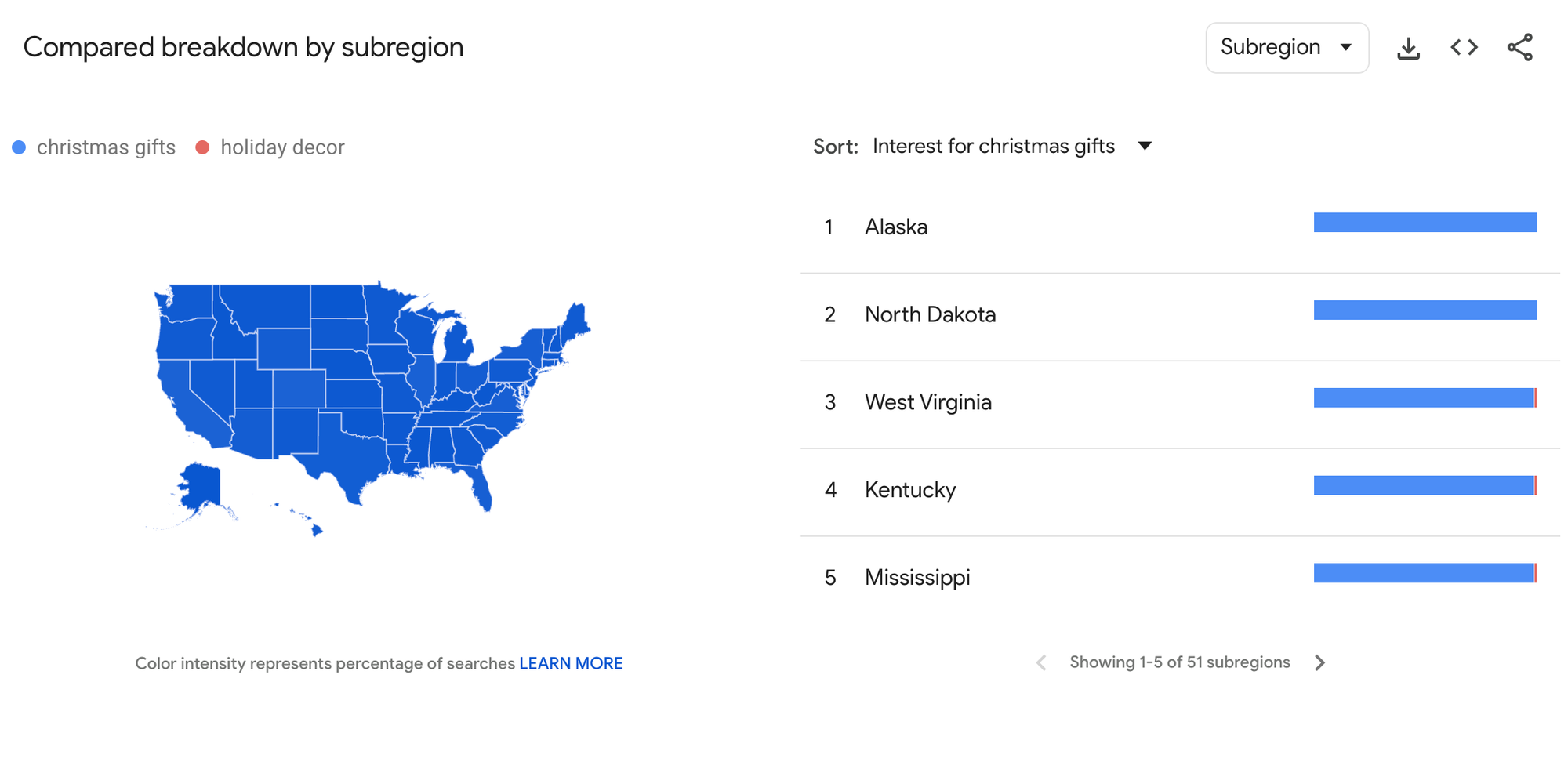Toggle the holiday decor series

point(270,147)
